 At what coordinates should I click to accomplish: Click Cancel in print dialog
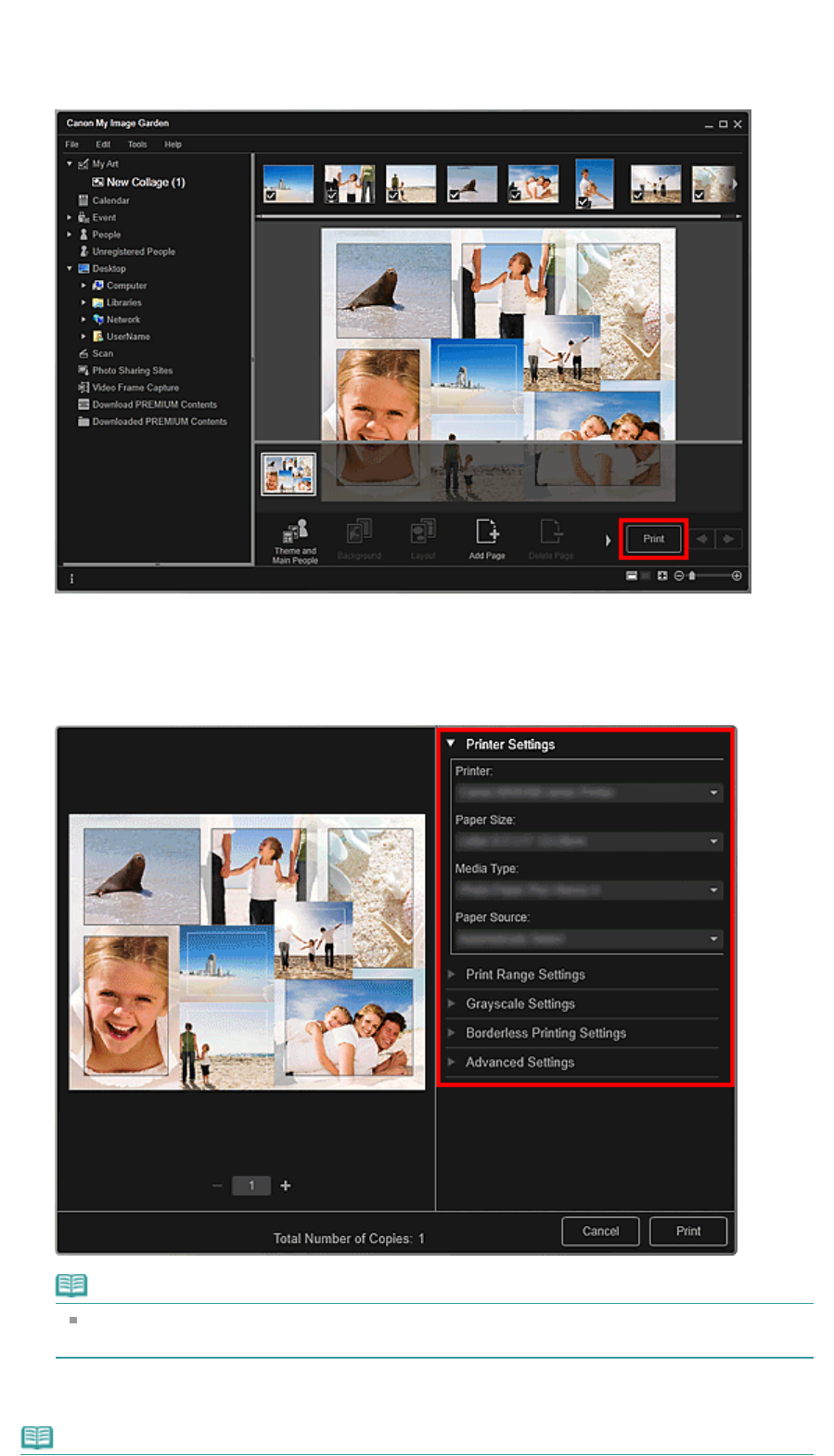[x=600, y=1231]
